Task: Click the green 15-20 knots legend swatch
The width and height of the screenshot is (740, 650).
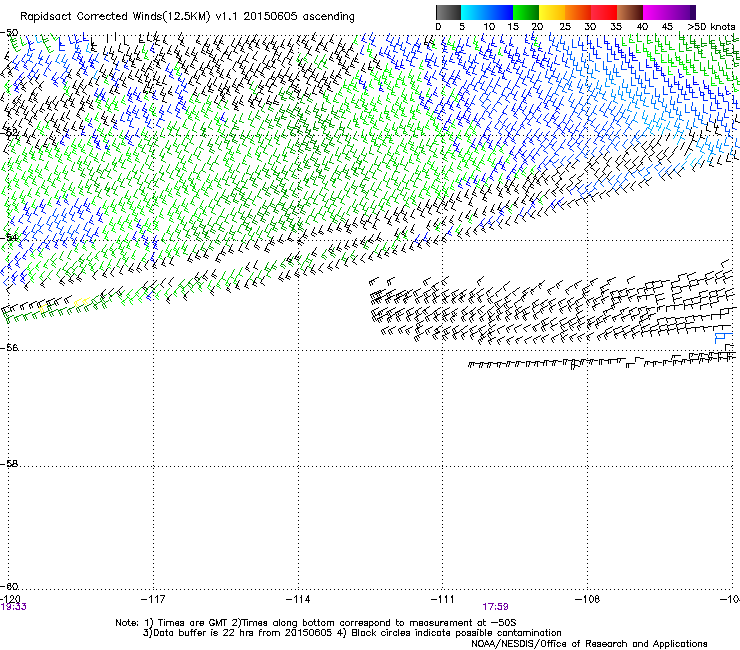Action: pos(526,12)
